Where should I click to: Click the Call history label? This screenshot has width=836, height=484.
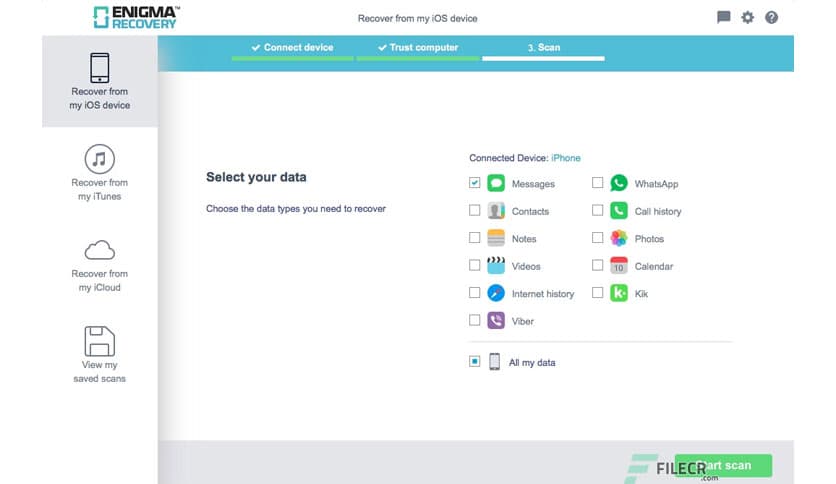click(658, 212)
